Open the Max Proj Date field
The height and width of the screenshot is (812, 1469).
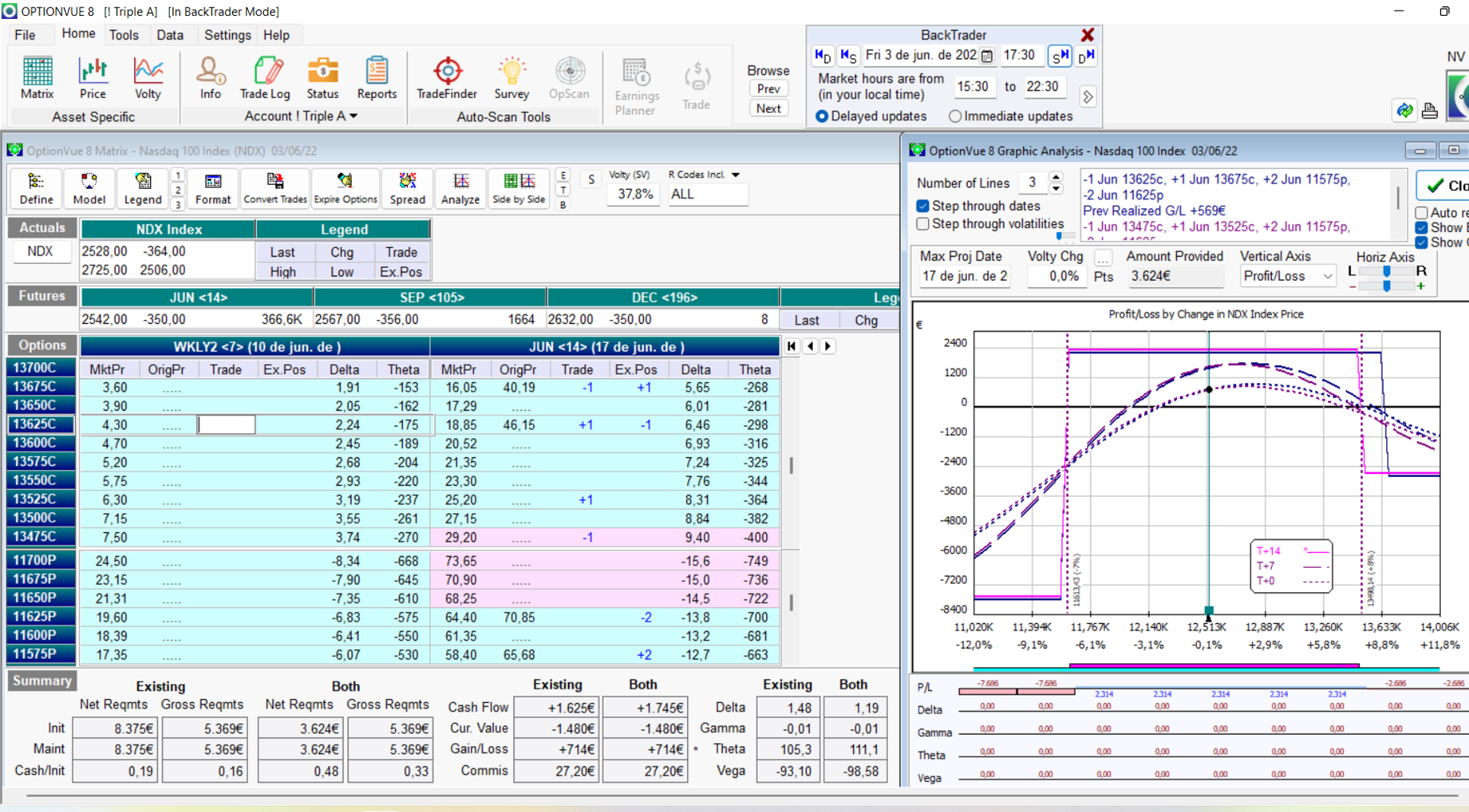tap(964, 276)
